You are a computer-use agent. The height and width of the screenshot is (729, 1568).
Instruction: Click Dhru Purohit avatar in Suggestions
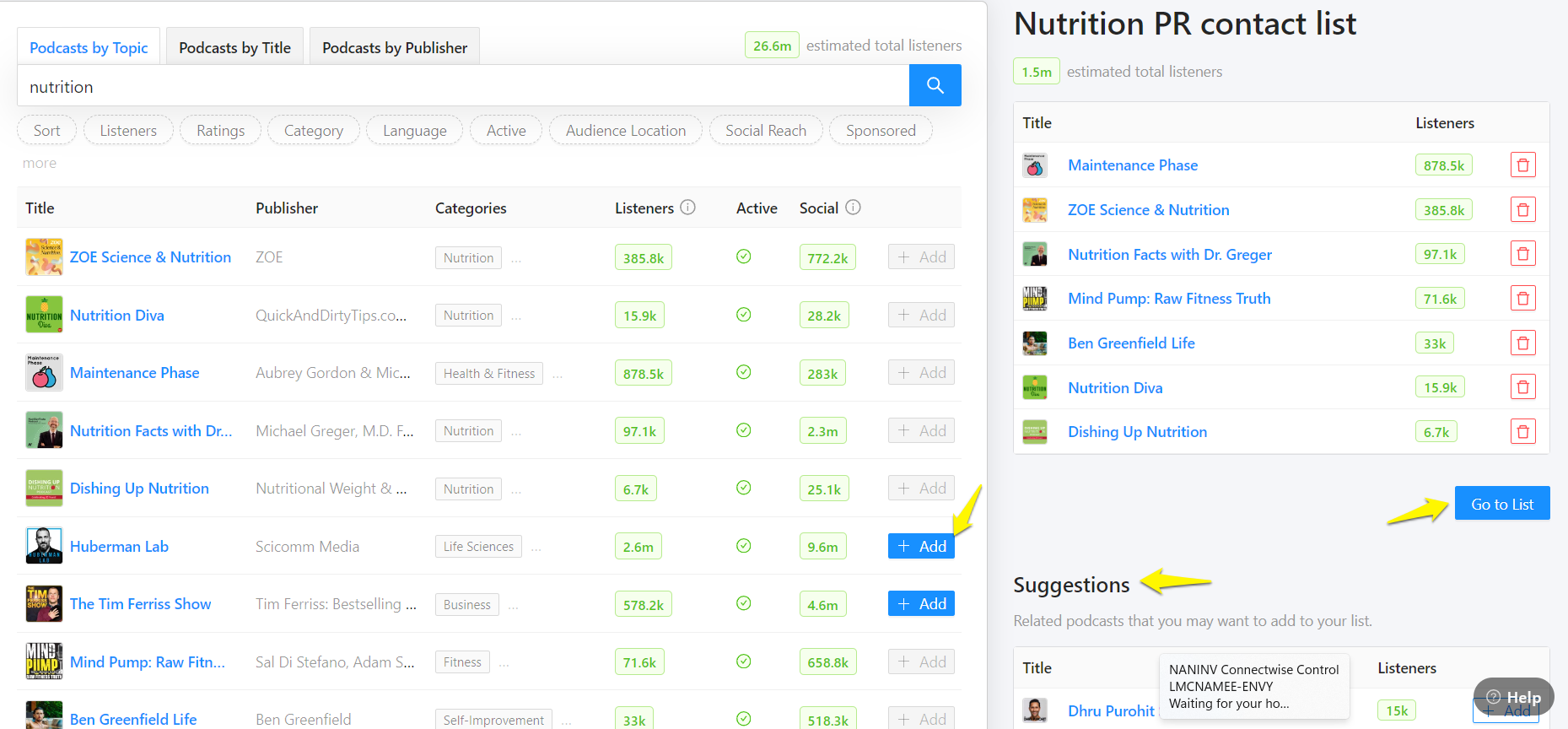(1035, 710)
